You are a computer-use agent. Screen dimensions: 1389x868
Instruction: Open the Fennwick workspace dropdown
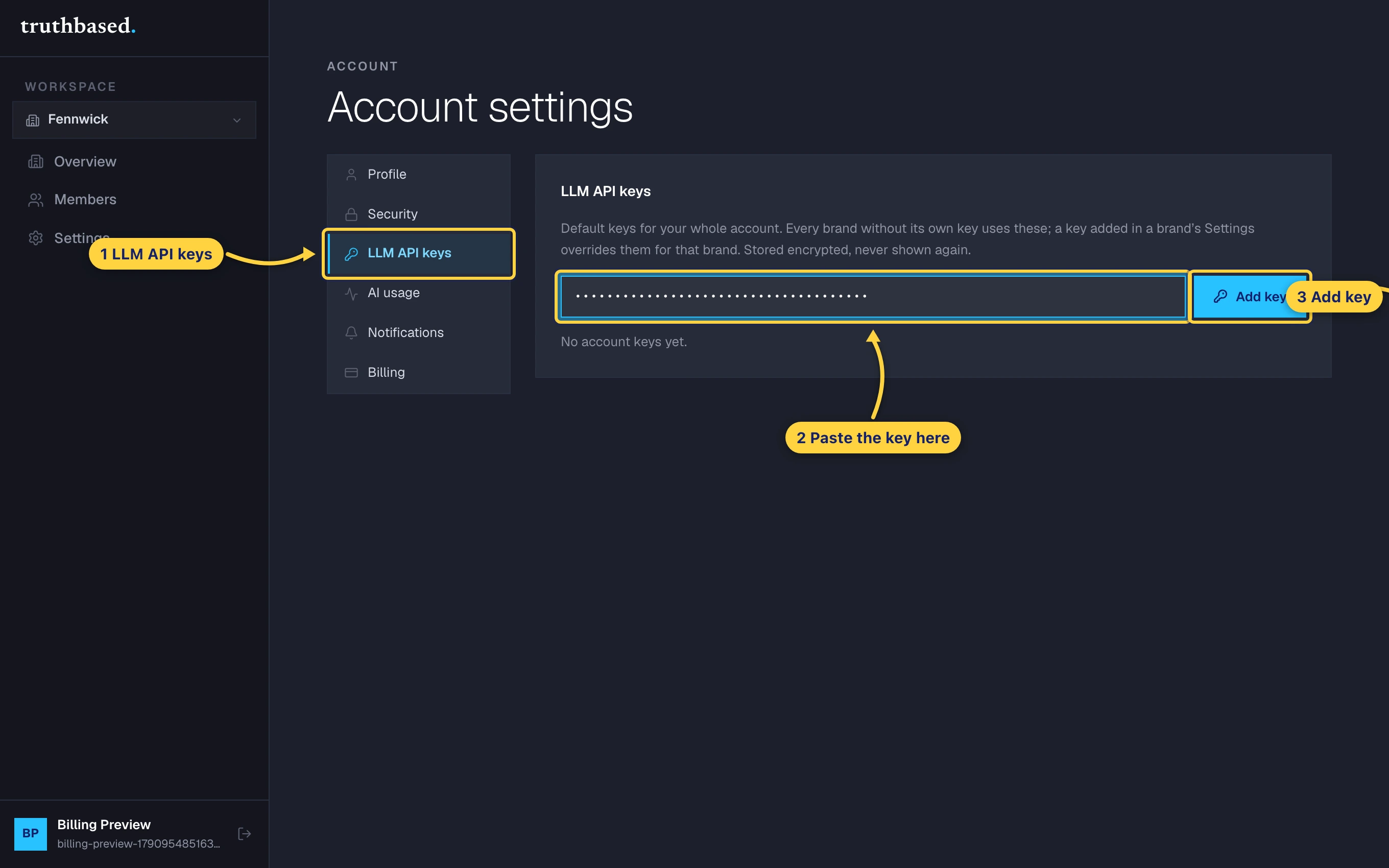[x=134, y=119]
